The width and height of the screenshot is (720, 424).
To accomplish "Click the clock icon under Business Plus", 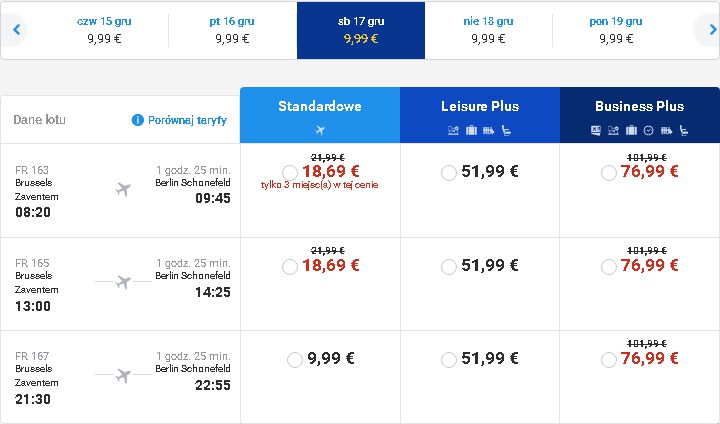I will [648, 130].
